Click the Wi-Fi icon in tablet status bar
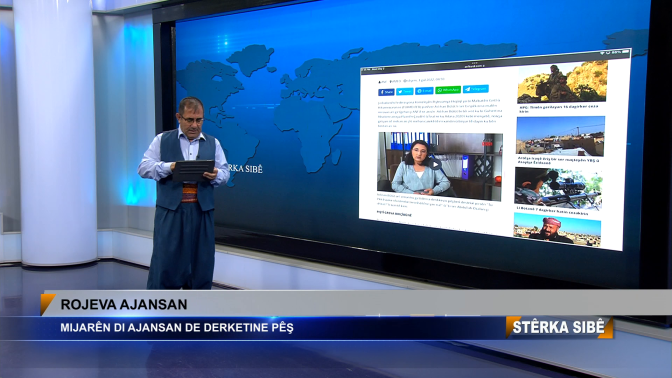 tap(602, 53)
